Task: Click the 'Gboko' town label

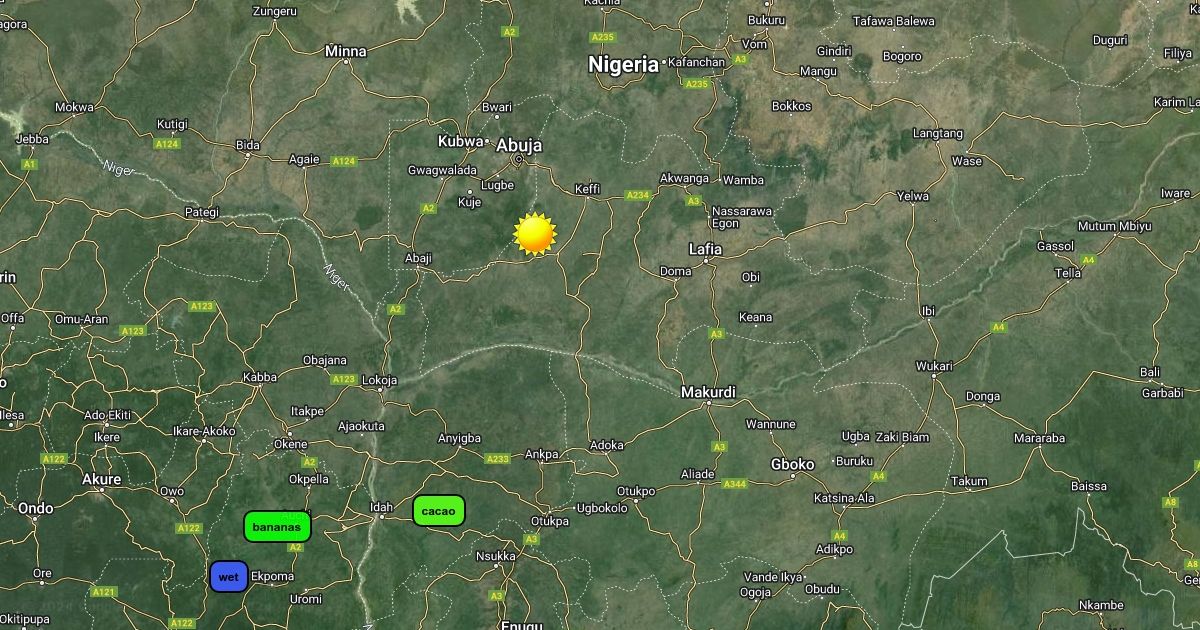Action: (793, 464)
